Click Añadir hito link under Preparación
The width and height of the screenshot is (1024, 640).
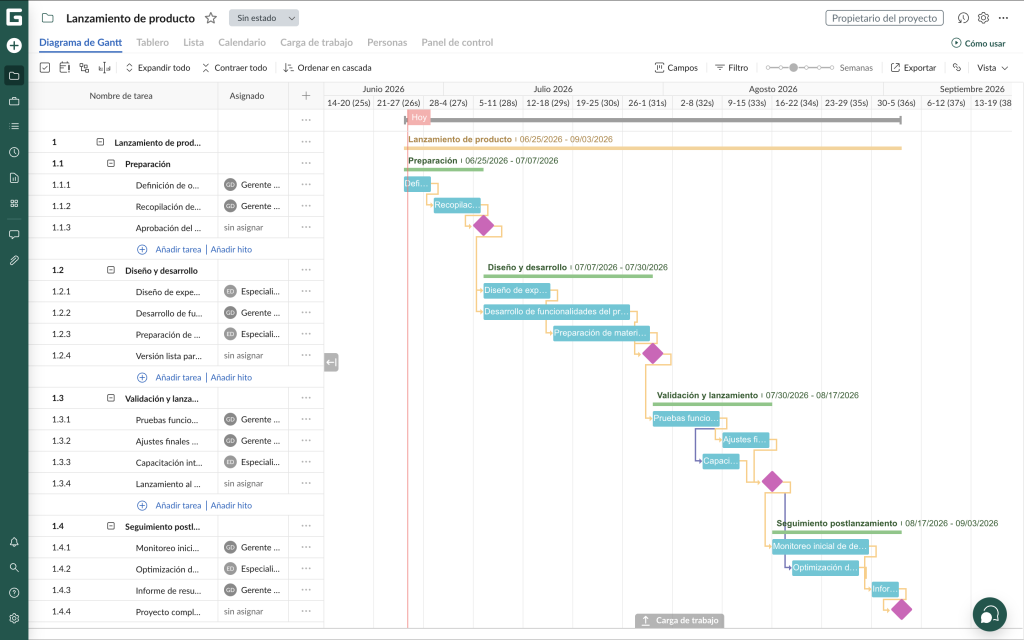tap(231, 249)
